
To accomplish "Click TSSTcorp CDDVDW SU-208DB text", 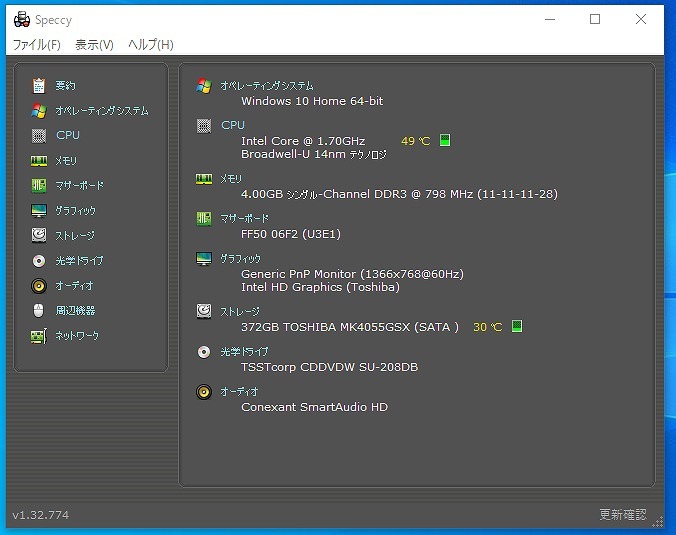I will 329,367.
